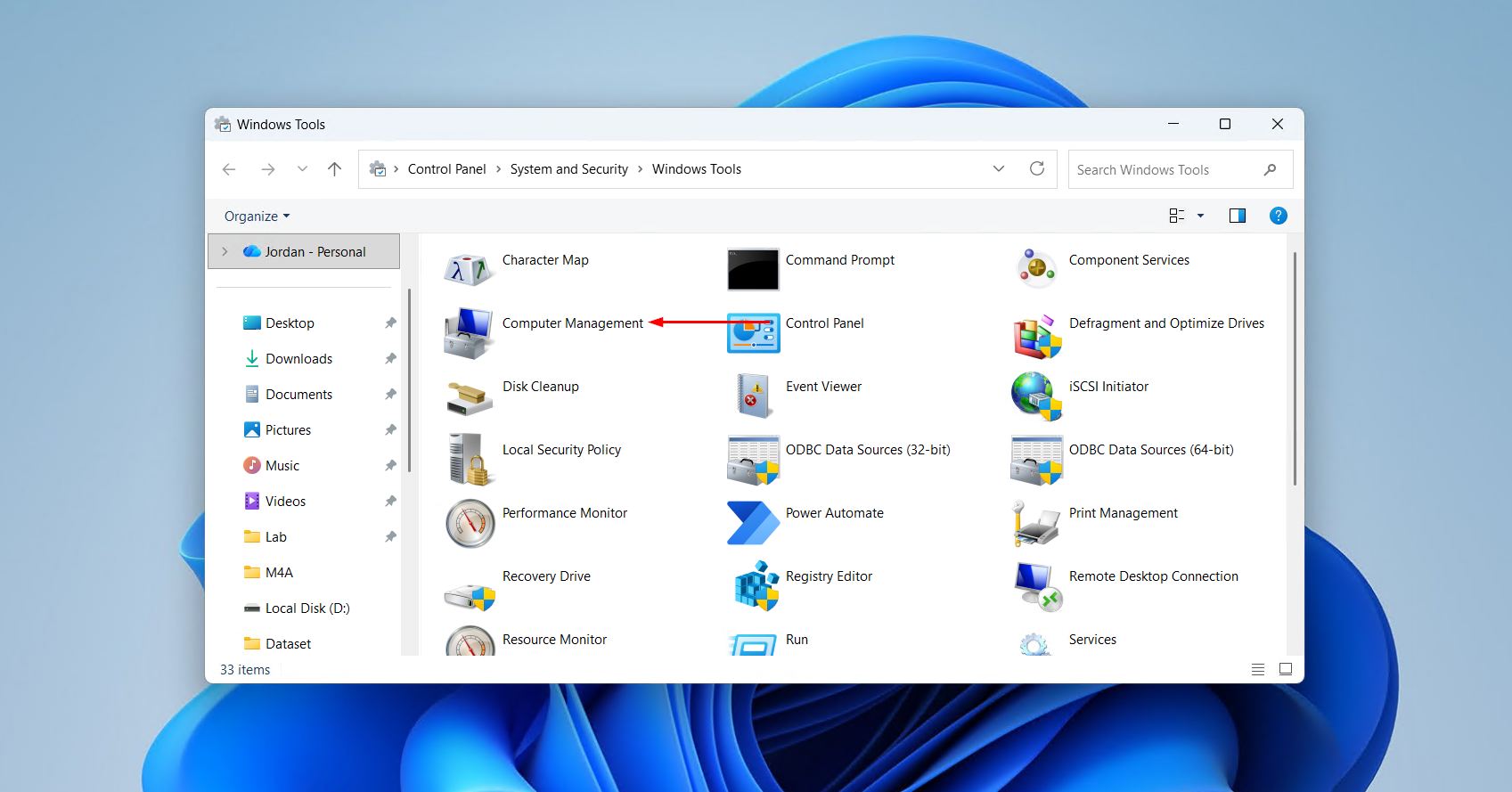1512x792 pixels.
Task: Open the Remote Desktop Connection icon
Action: pyautogui.click(x=1038, y=587)
